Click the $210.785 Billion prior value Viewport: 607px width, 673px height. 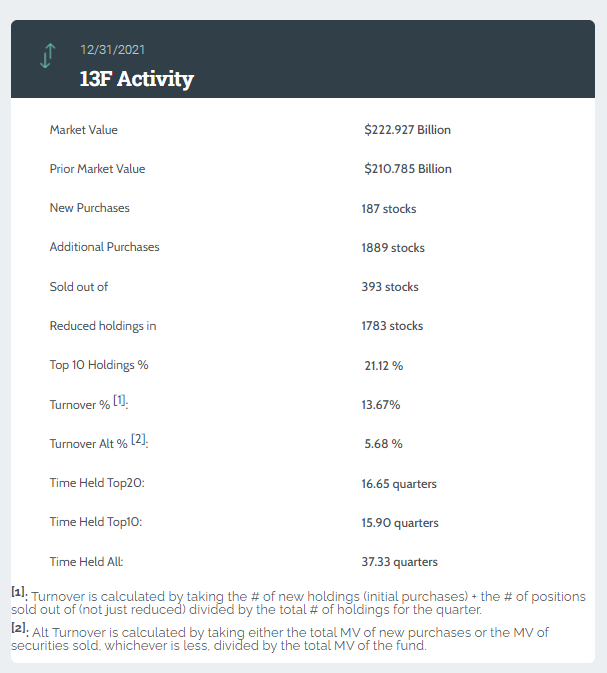(x=408, y=169)
